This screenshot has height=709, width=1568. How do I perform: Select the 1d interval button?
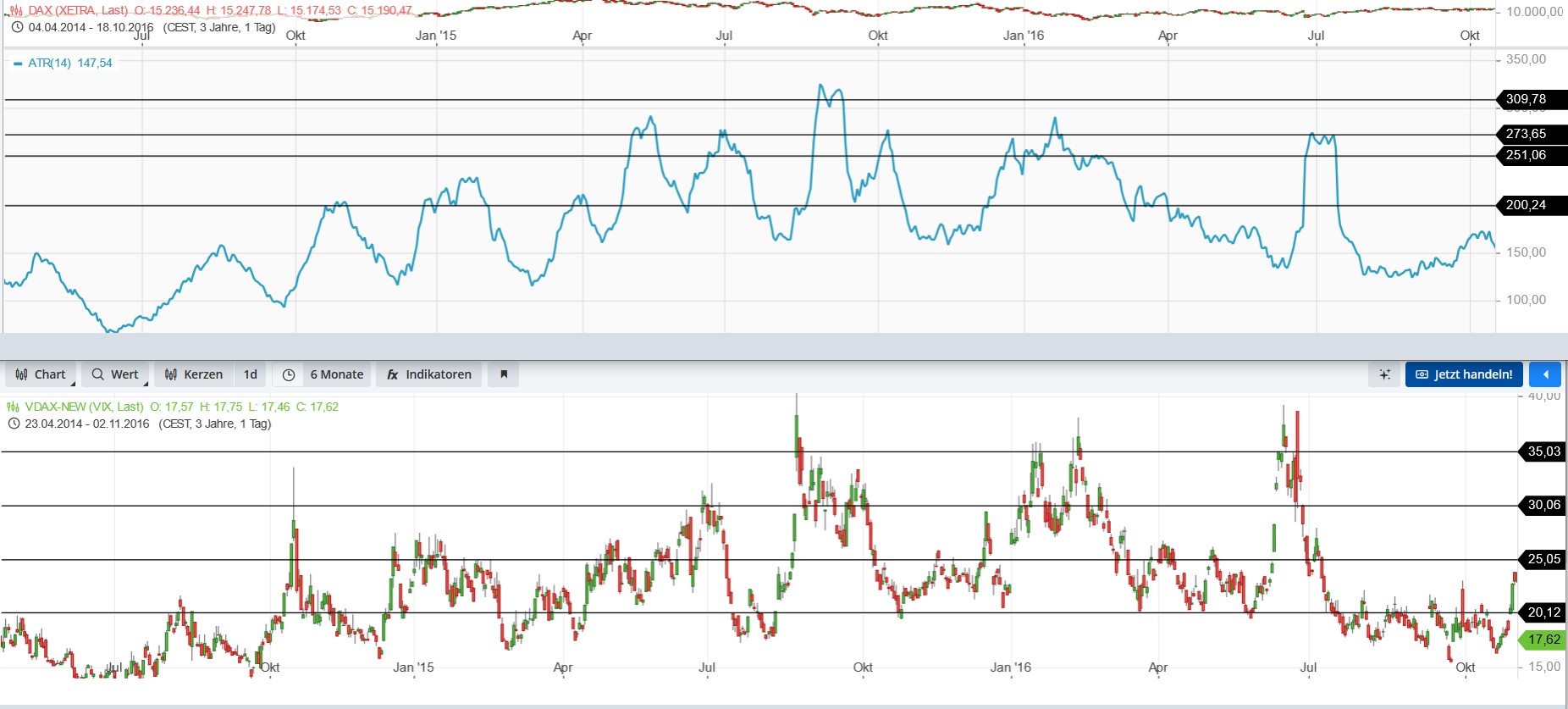[x=251, y=374]
